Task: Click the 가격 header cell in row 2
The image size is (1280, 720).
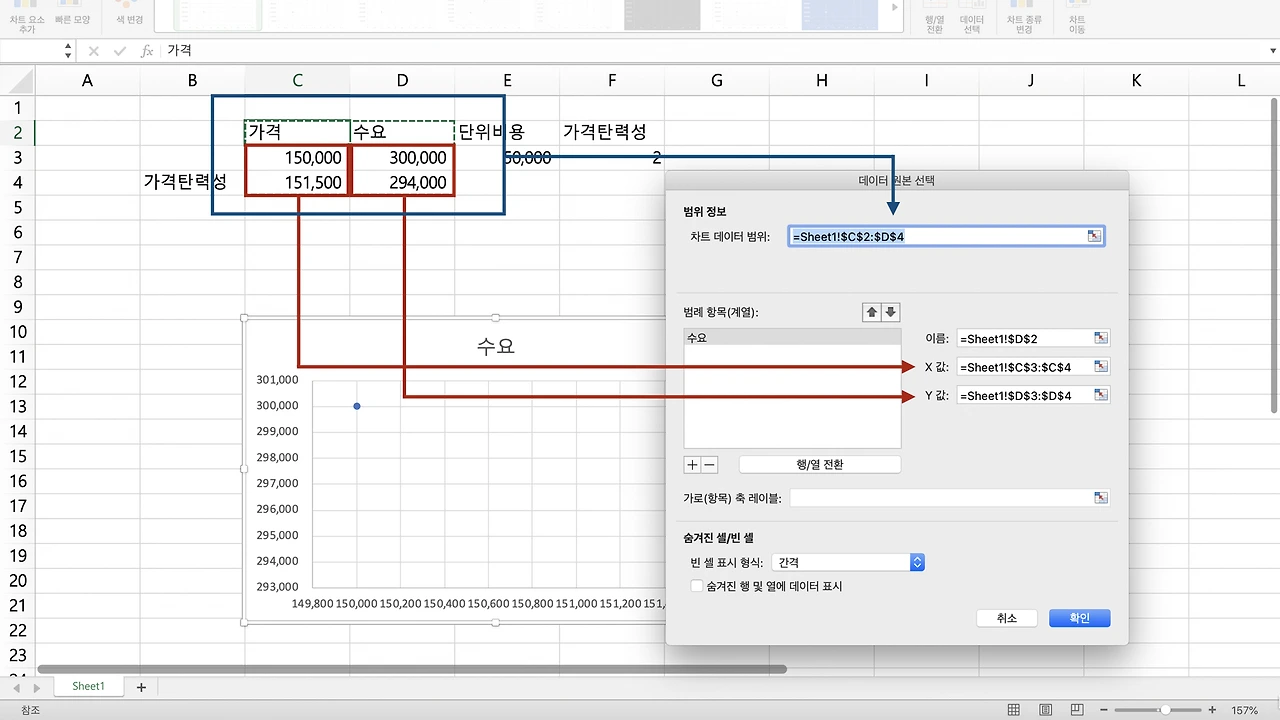Action: point(297,132)
